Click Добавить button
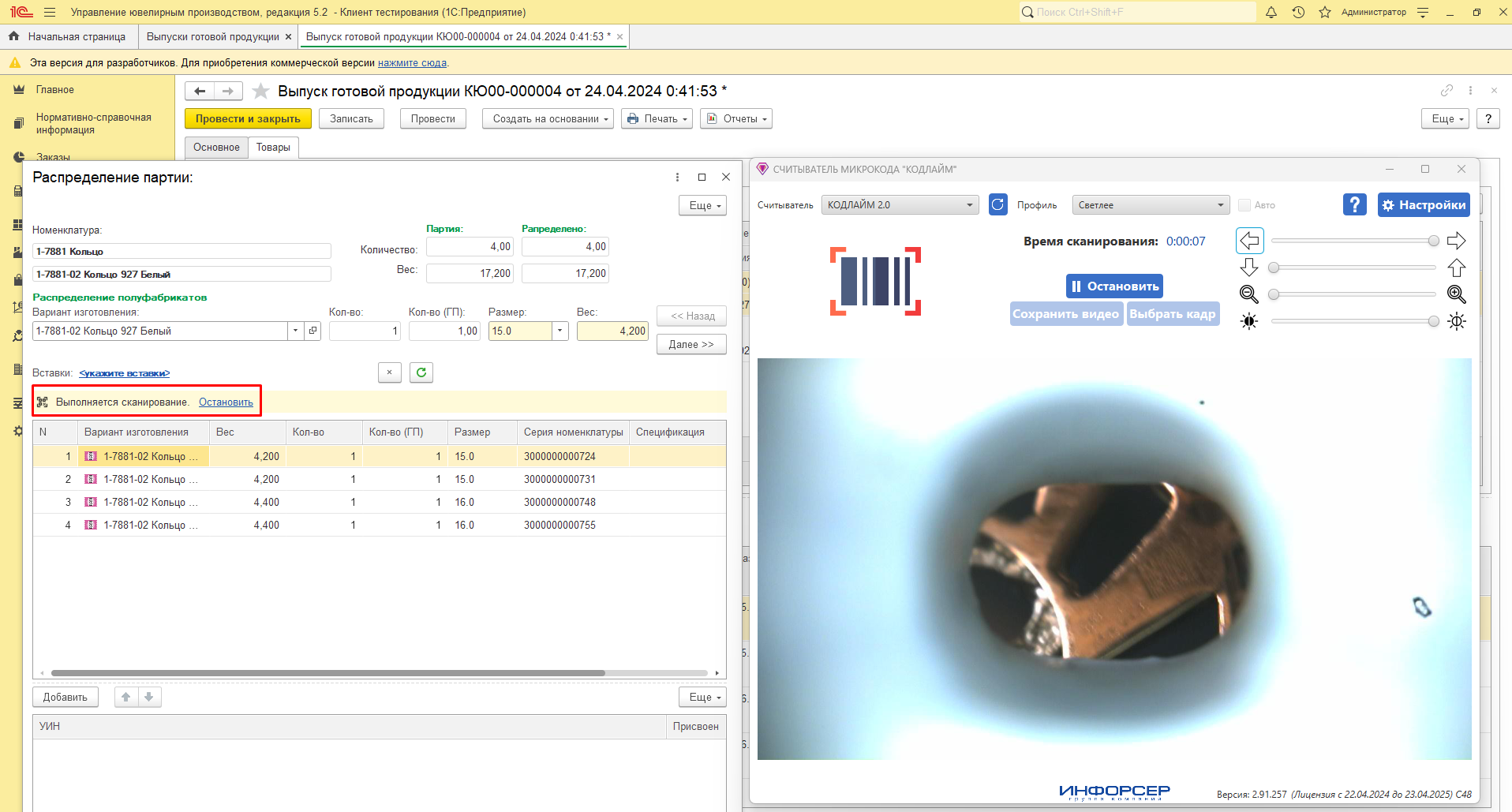Image resolution: width=1512 pixels, height=812 pixels. 65,697
